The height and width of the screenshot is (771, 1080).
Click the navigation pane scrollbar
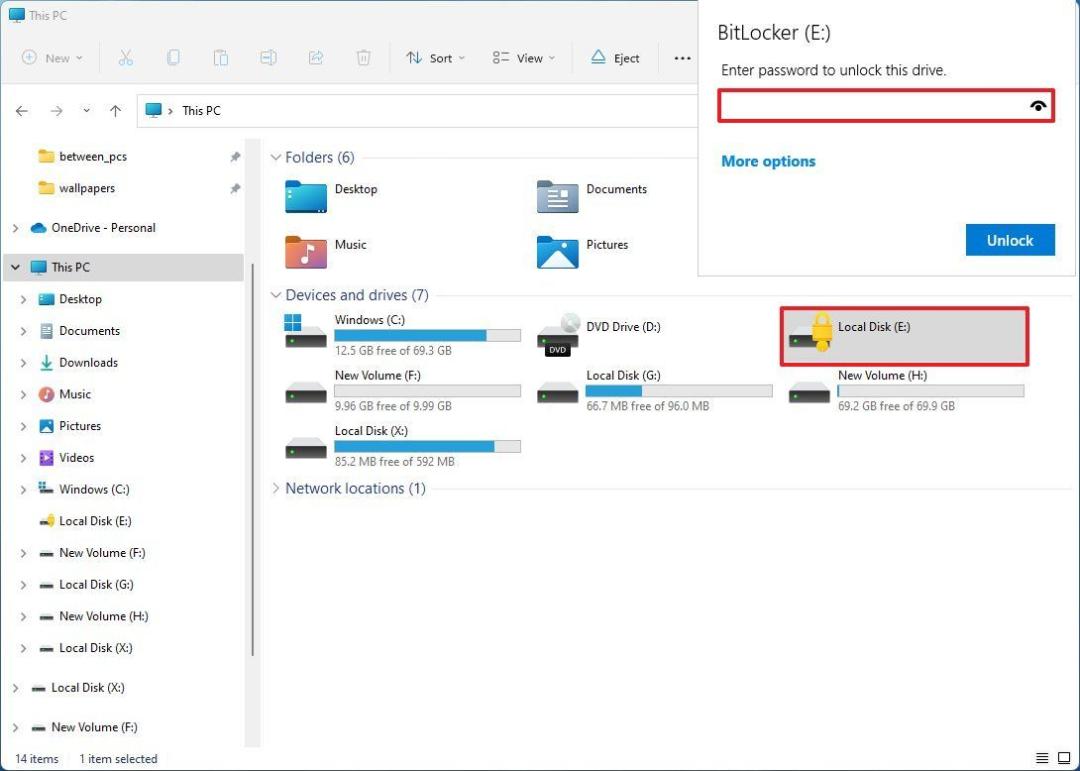tap(253, 459)
